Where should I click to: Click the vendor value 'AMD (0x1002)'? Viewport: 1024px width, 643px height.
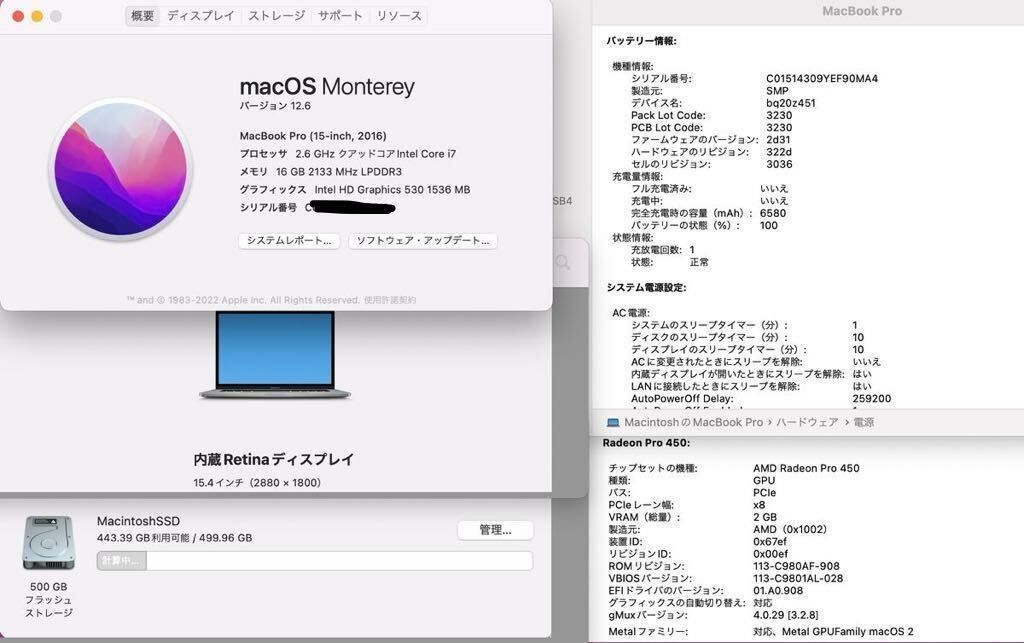click(790, 529)
